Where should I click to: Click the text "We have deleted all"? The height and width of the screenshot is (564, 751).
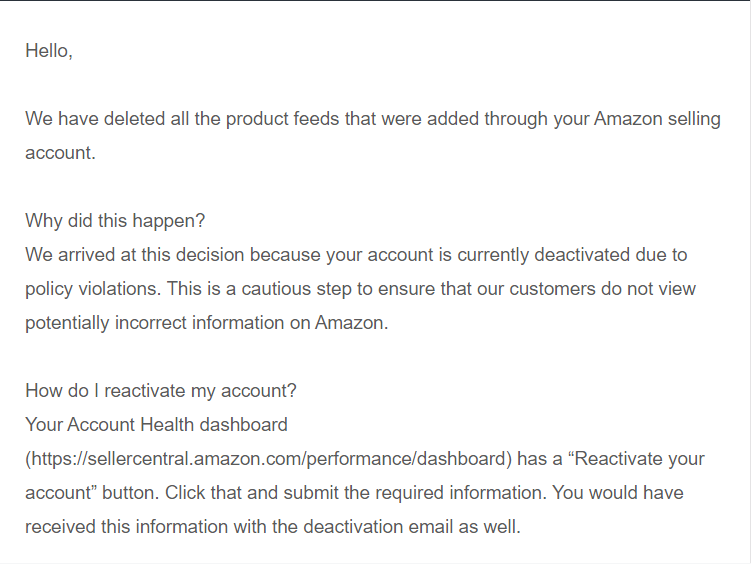point(107,119)
